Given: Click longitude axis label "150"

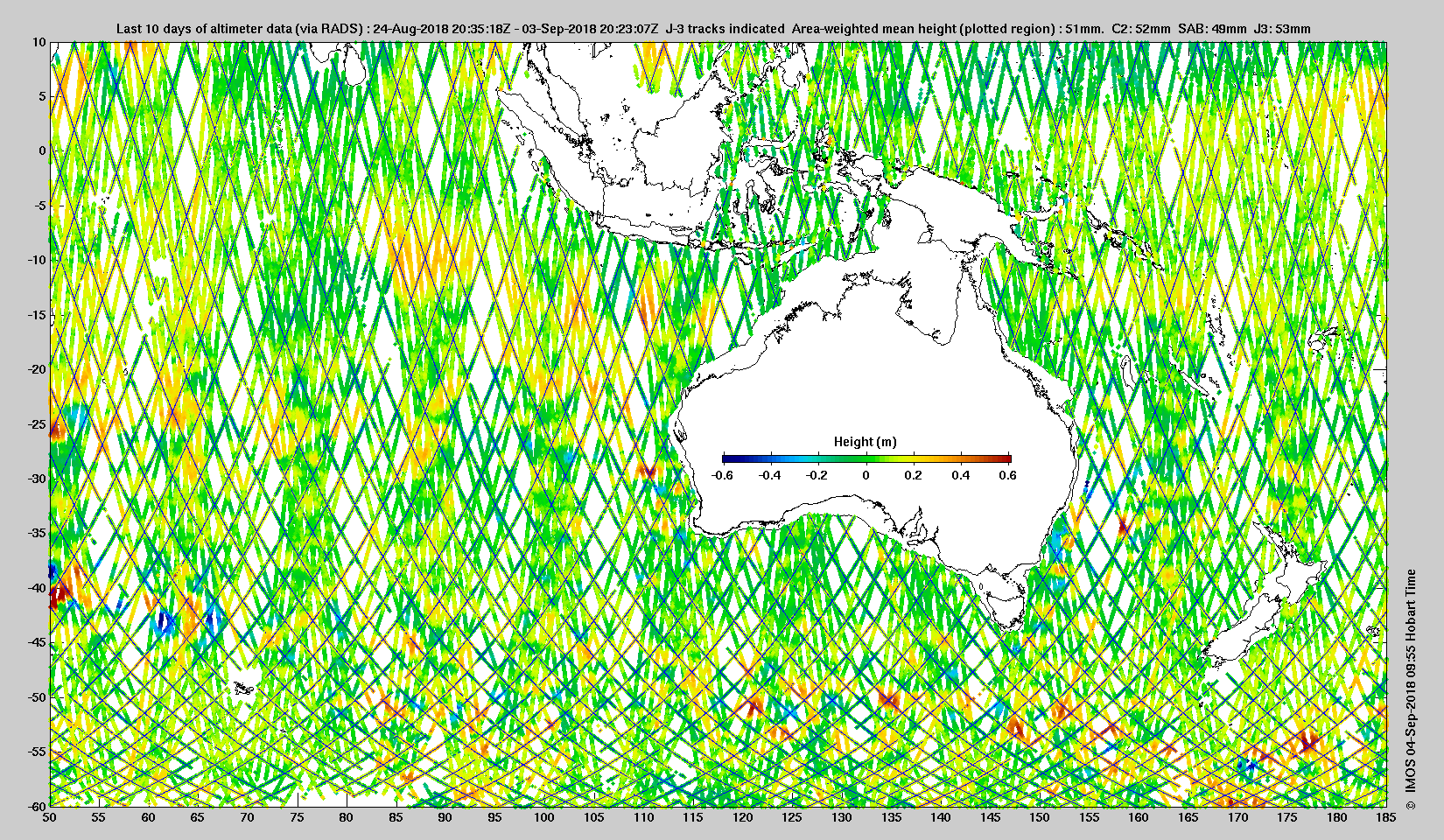Looking at the screenshot, I should coord(1040,817).
